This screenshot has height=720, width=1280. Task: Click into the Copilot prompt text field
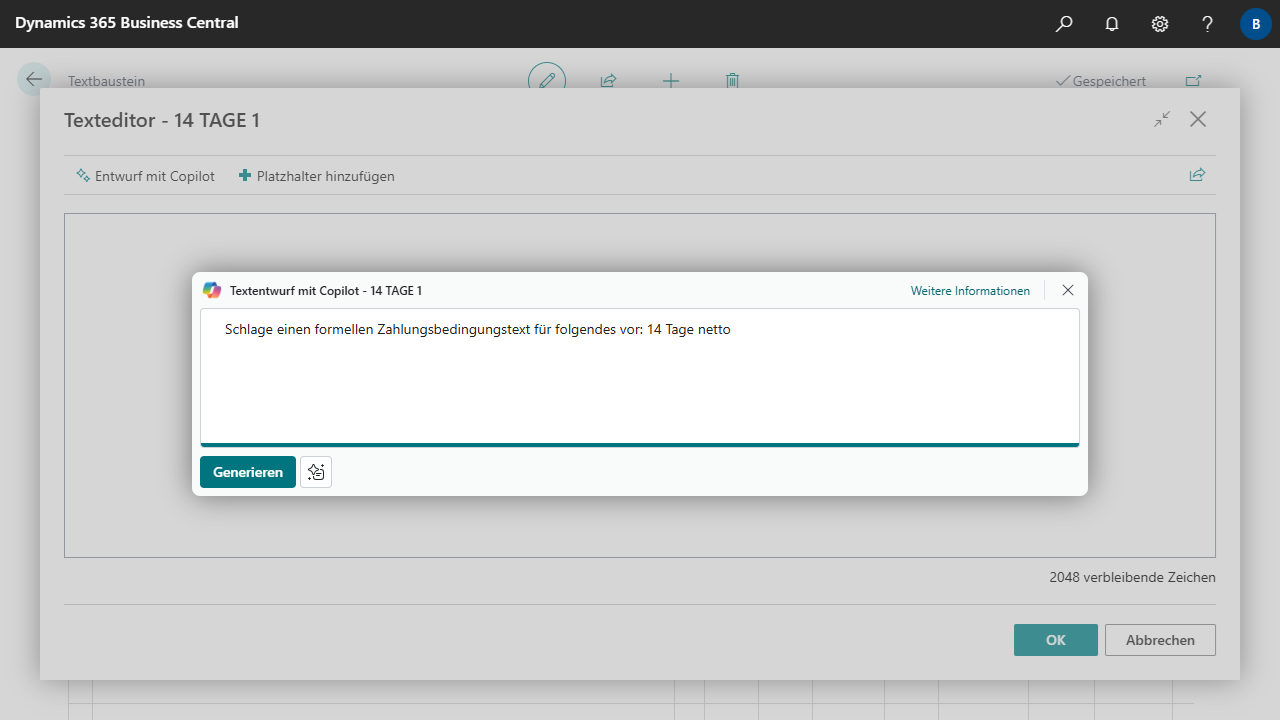pyautogui.click(x=640, y=376)
